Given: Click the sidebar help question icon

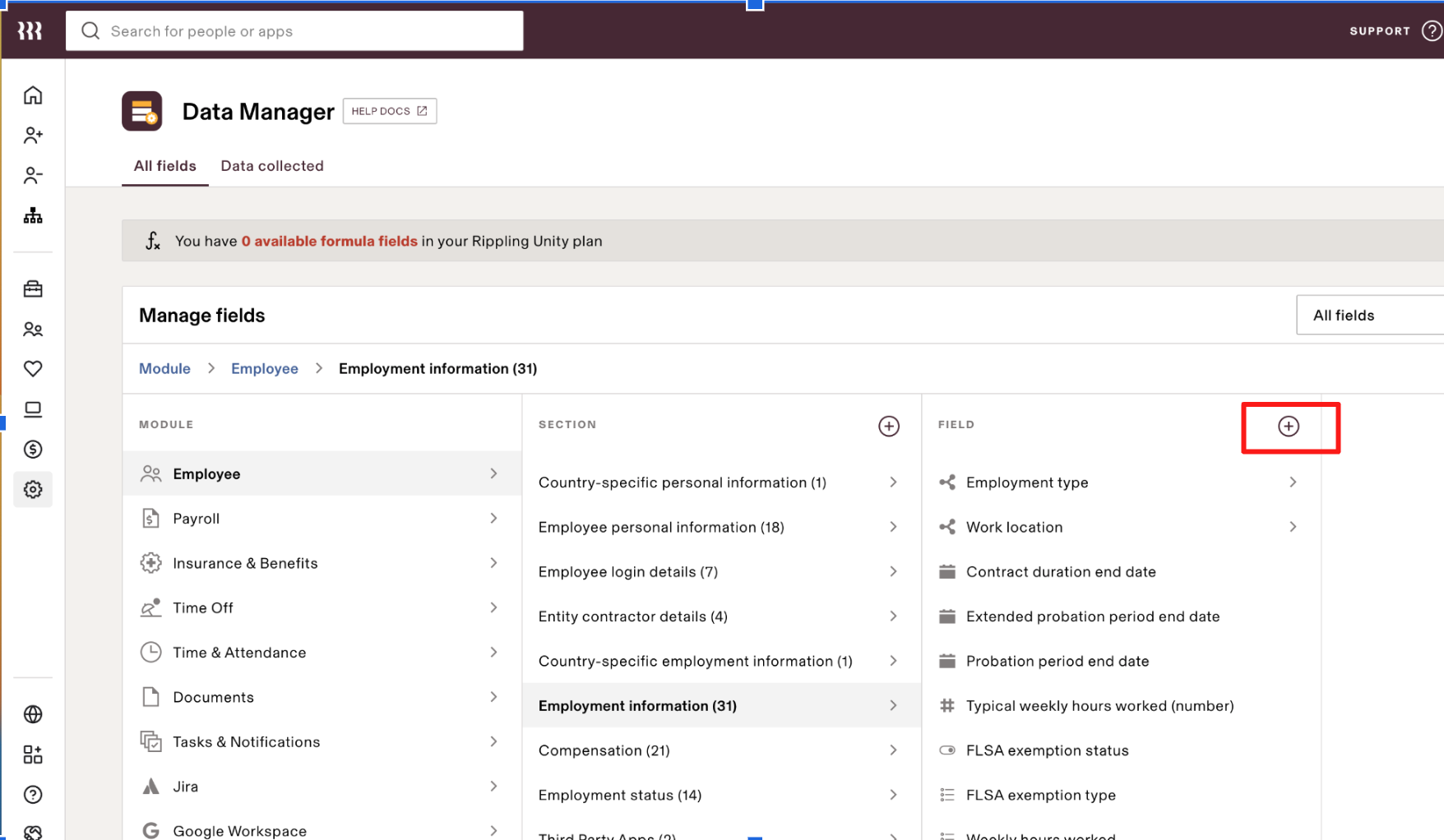Looking at the screenshot, I should [x=33, y=795].
